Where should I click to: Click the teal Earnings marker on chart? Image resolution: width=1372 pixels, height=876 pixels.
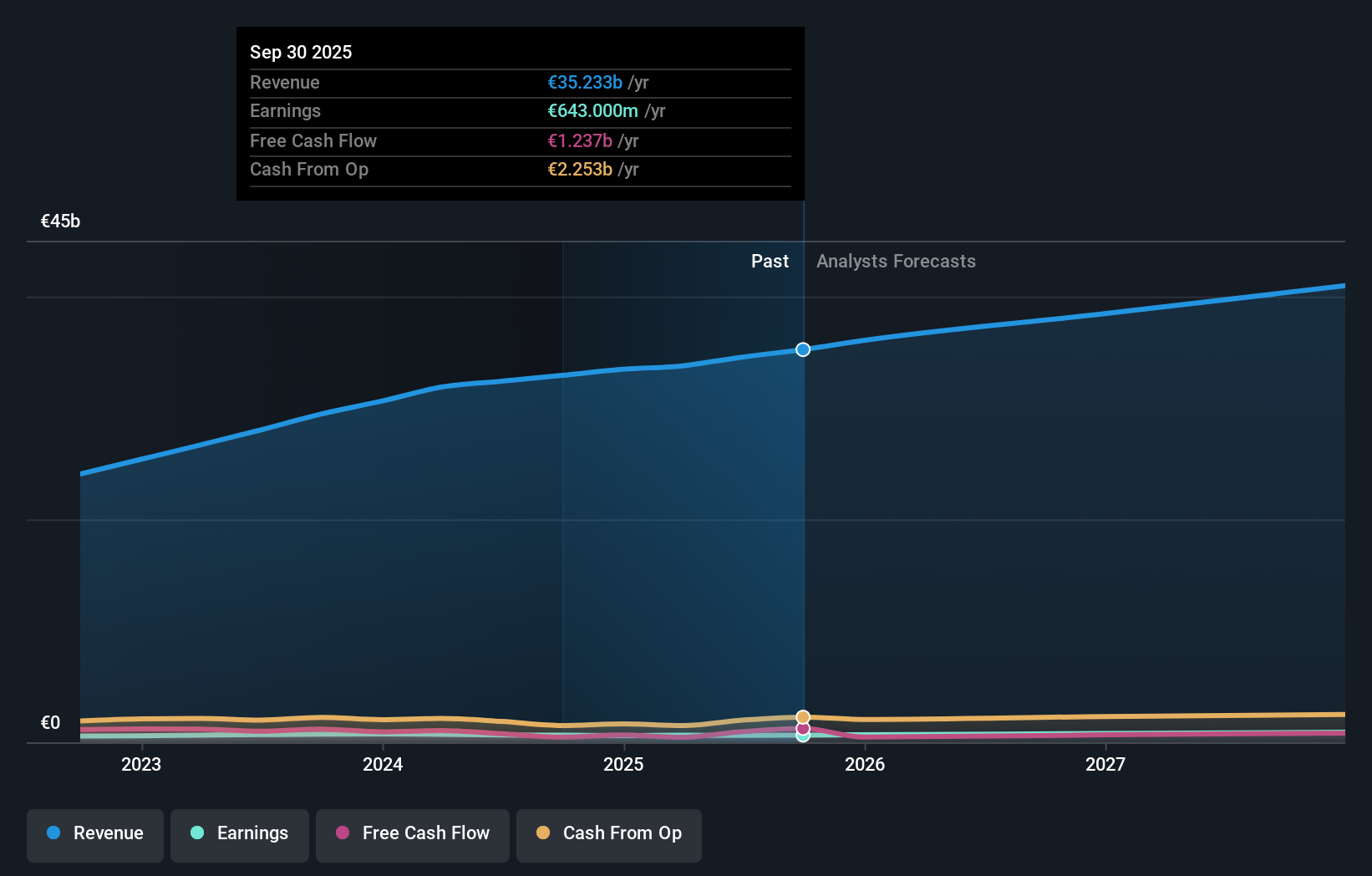802,740
